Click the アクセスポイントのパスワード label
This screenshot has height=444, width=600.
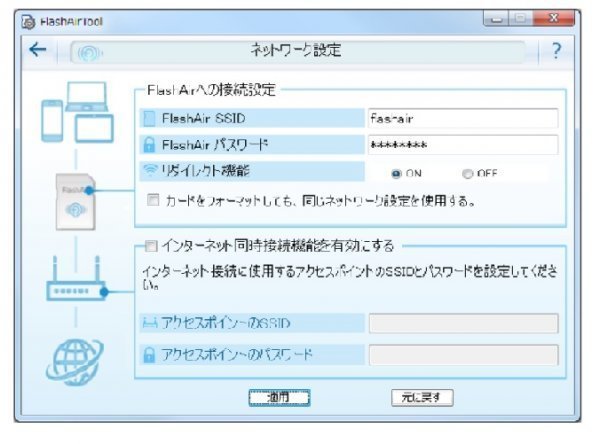[x=237, y=355]
